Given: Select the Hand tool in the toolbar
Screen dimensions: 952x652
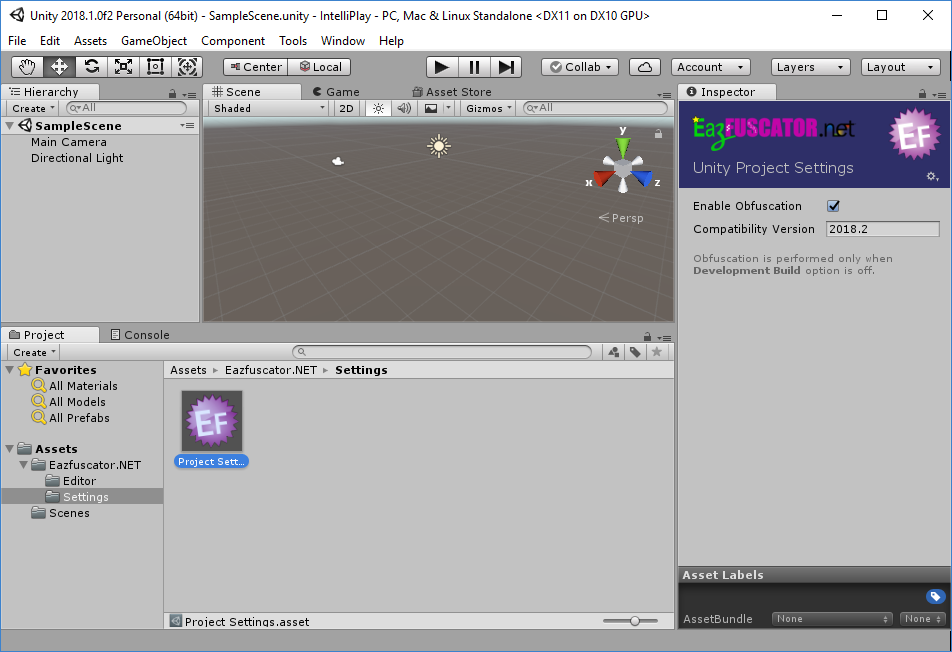Looking at the screenshot, I should pos(25,66).
